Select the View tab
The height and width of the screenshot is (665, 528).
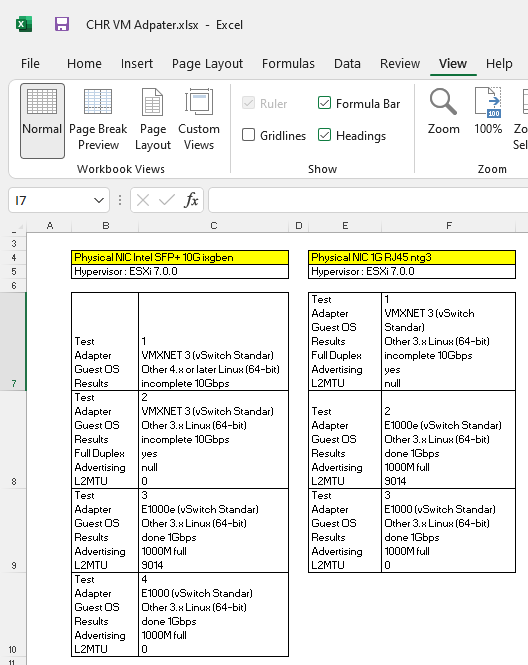[453, 64]
